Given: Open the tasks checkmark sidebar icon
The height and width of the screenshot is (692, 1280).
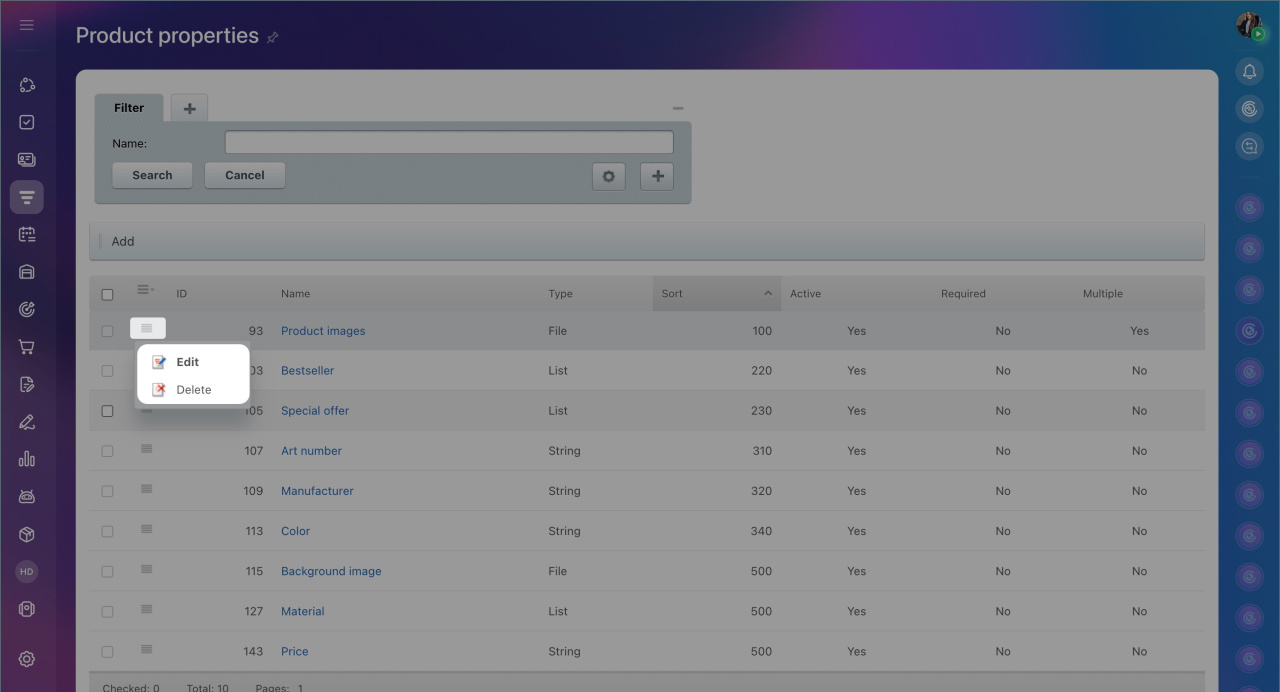Looking at the screenshot, I should (x=27, y=122).
